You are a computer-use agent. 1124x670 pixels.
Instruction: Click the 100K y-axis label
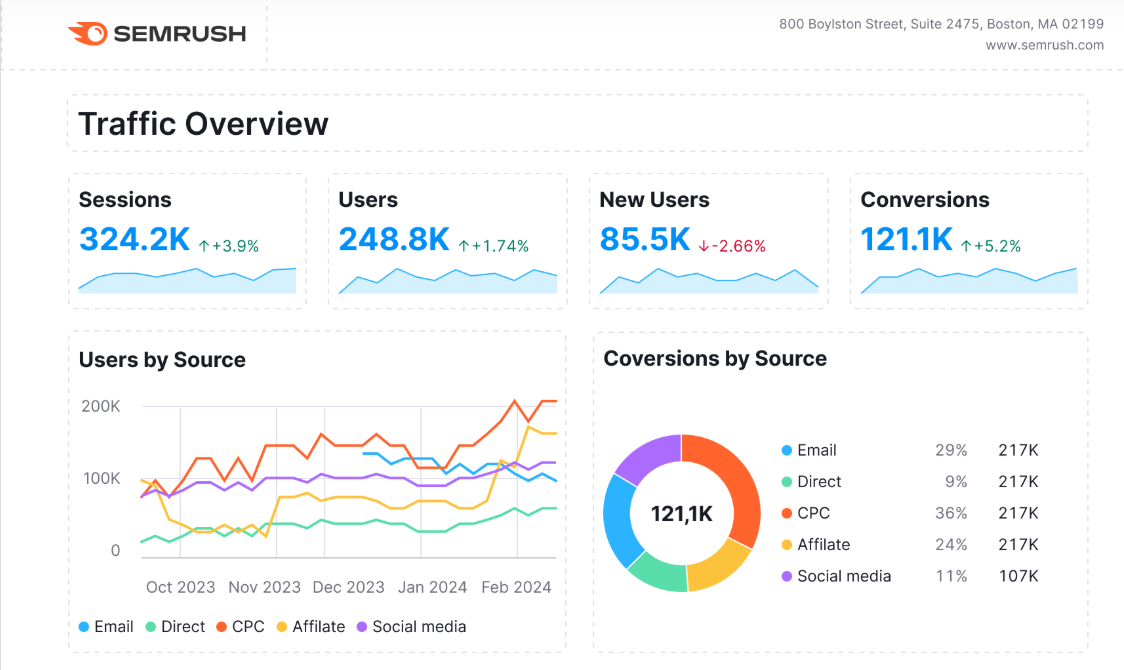point(101,479)
